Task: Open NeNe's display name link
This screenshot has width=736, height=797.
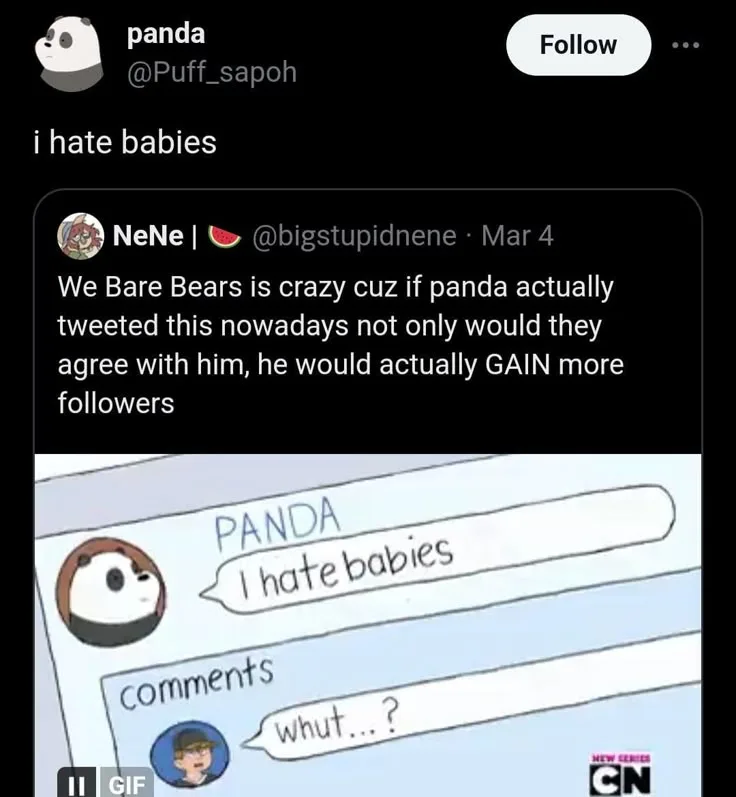Action: coord(149,236)
